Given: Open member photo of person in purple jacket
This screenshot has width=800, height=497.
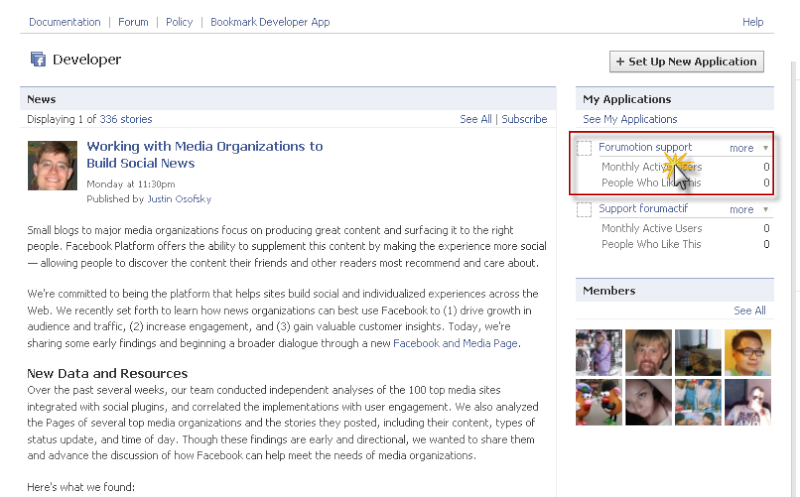Looking at the screenshot, I should [x=599, y=353].
